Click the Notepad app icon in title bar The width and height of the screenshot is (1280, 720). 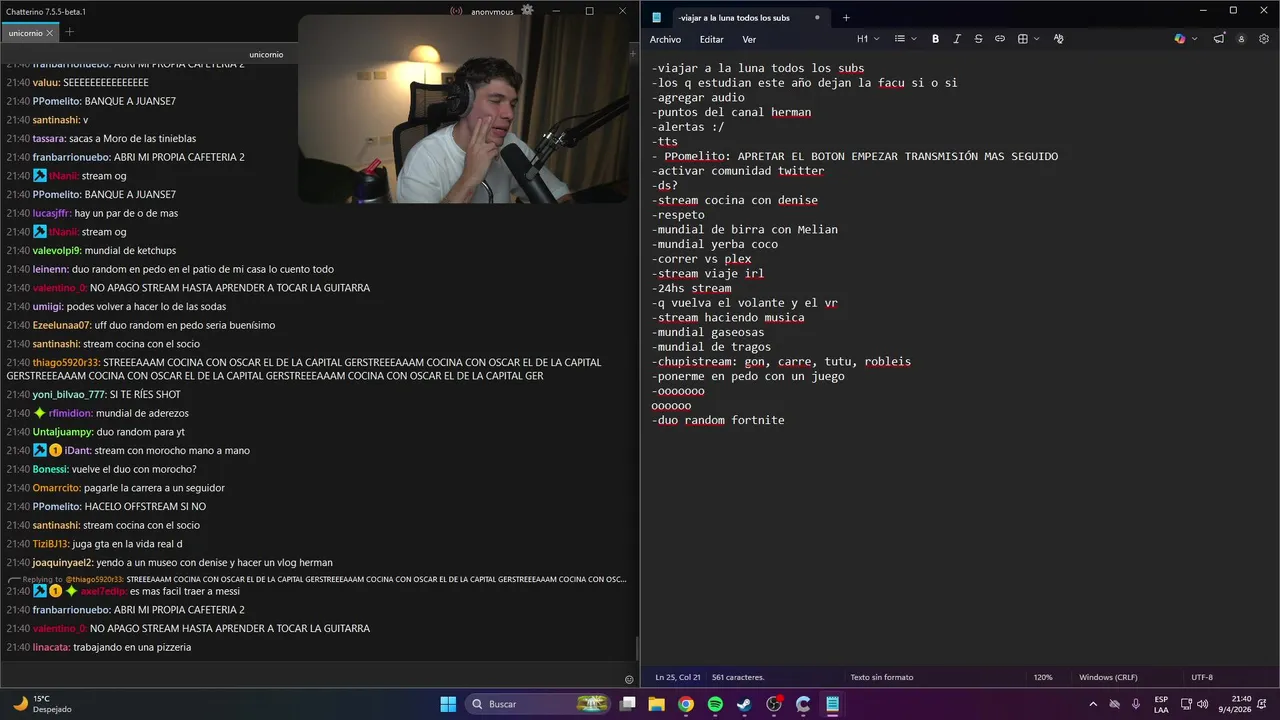click(x=656, y=17)
